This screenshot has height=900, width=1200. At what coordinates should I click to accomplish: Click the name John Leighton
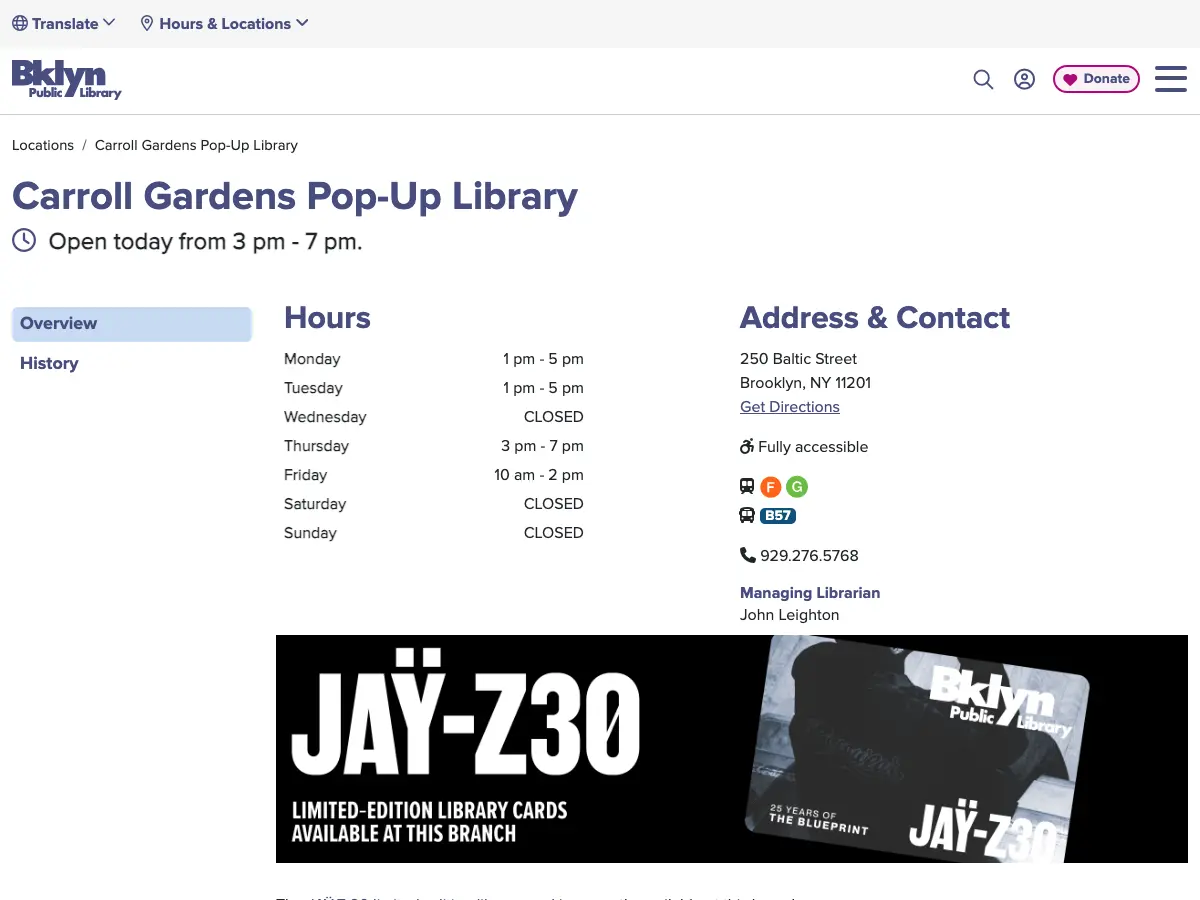point(790,615)
